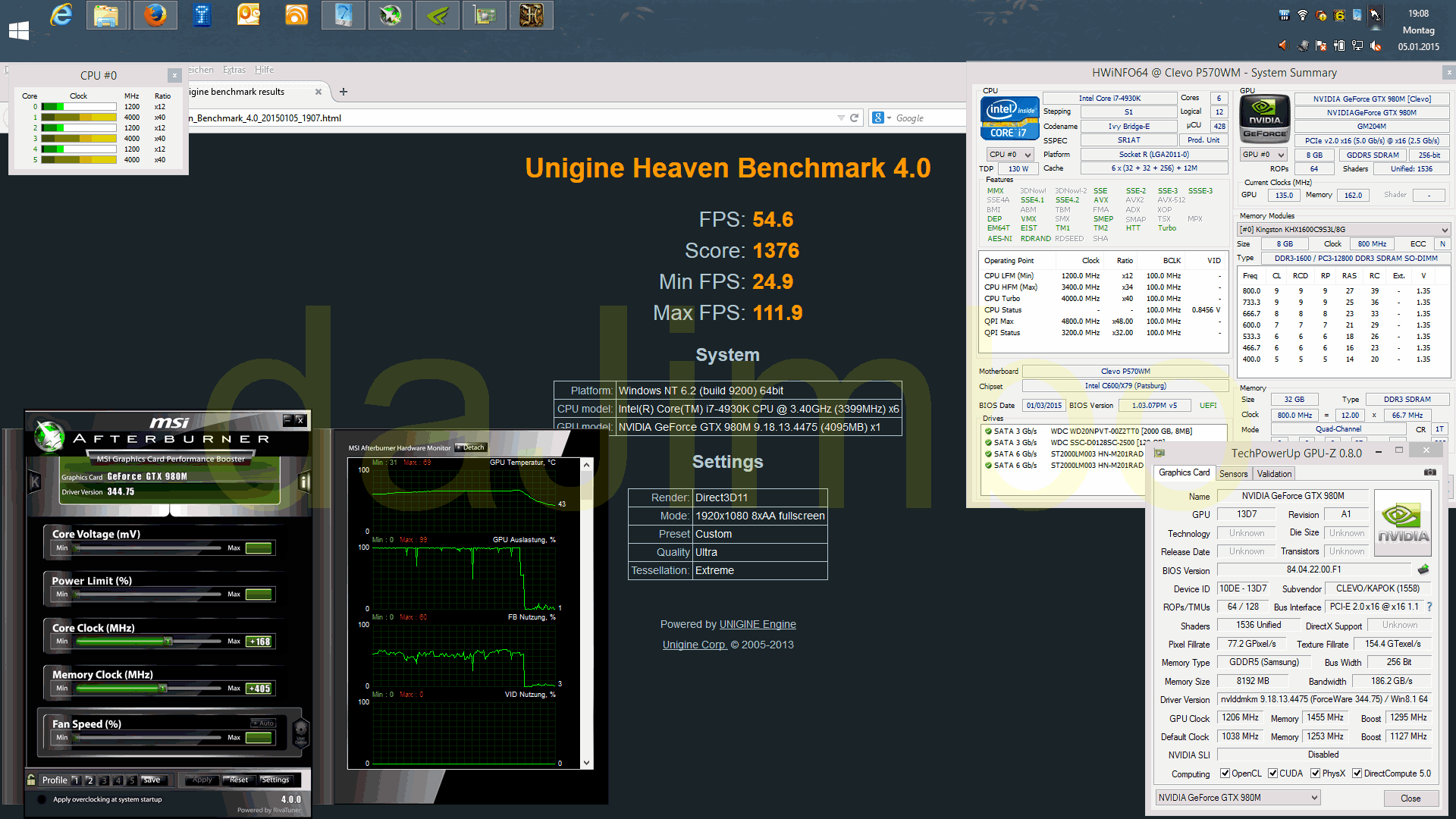Image resolution: width=1456 pixels, height=819 pixels.
Task: Click the Action Center flag tray icon
Action: (x=1321, y=45)
